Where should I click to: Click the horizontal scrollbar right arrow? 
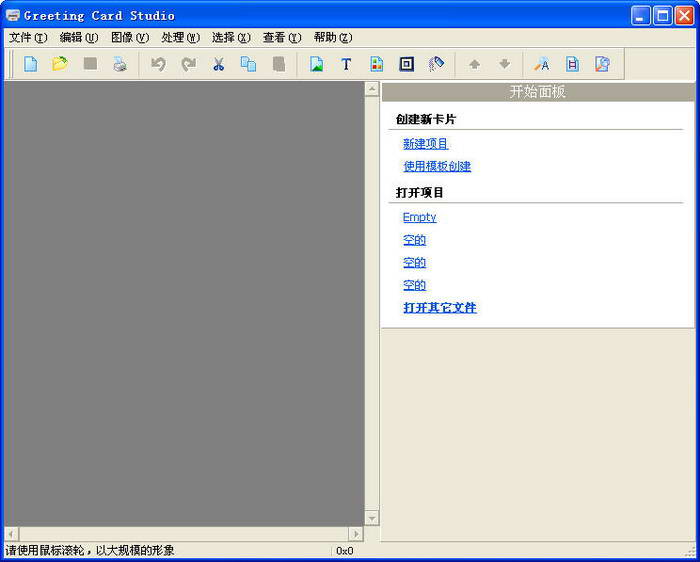point(356,534)
